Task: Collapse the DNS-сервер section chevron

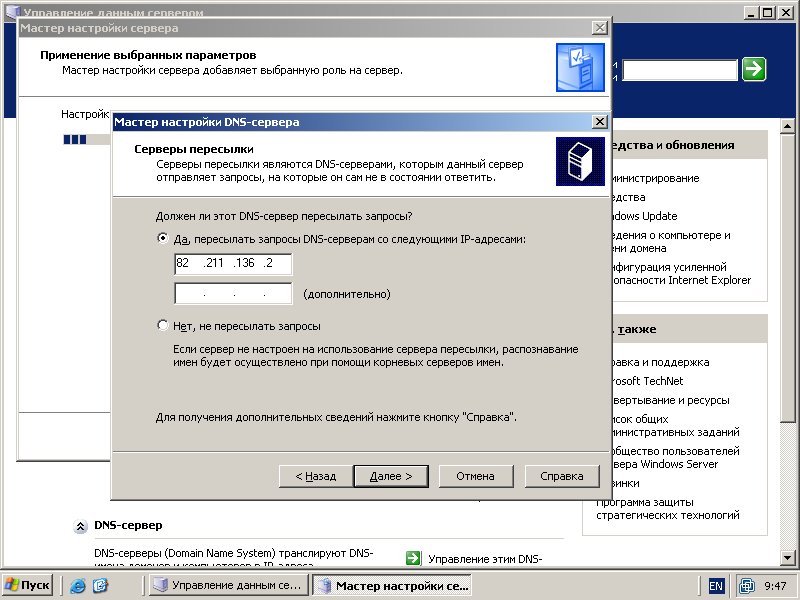Action: [x=80, y=526]
